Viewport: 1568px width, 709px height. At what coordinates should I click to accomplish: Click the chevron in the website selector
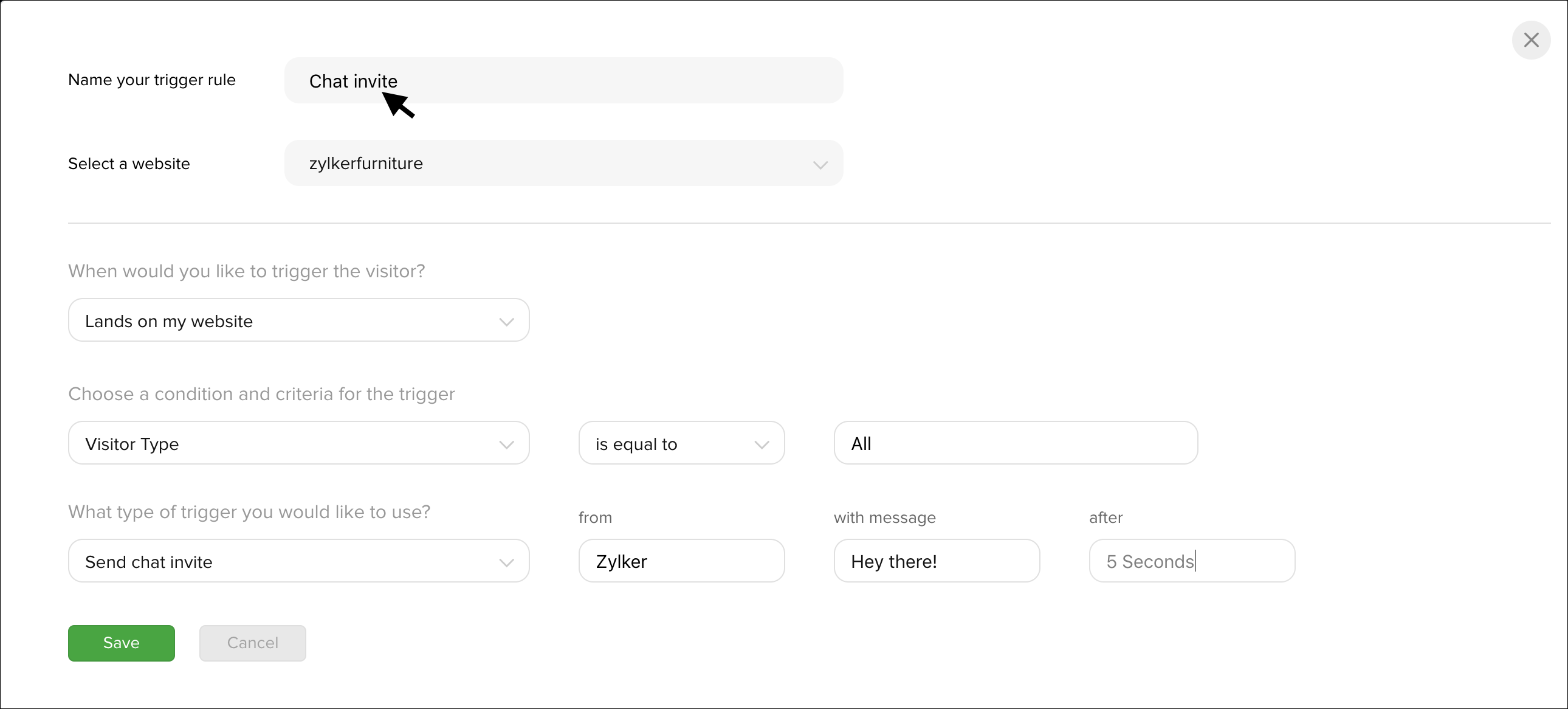click(x=820, y=164)
